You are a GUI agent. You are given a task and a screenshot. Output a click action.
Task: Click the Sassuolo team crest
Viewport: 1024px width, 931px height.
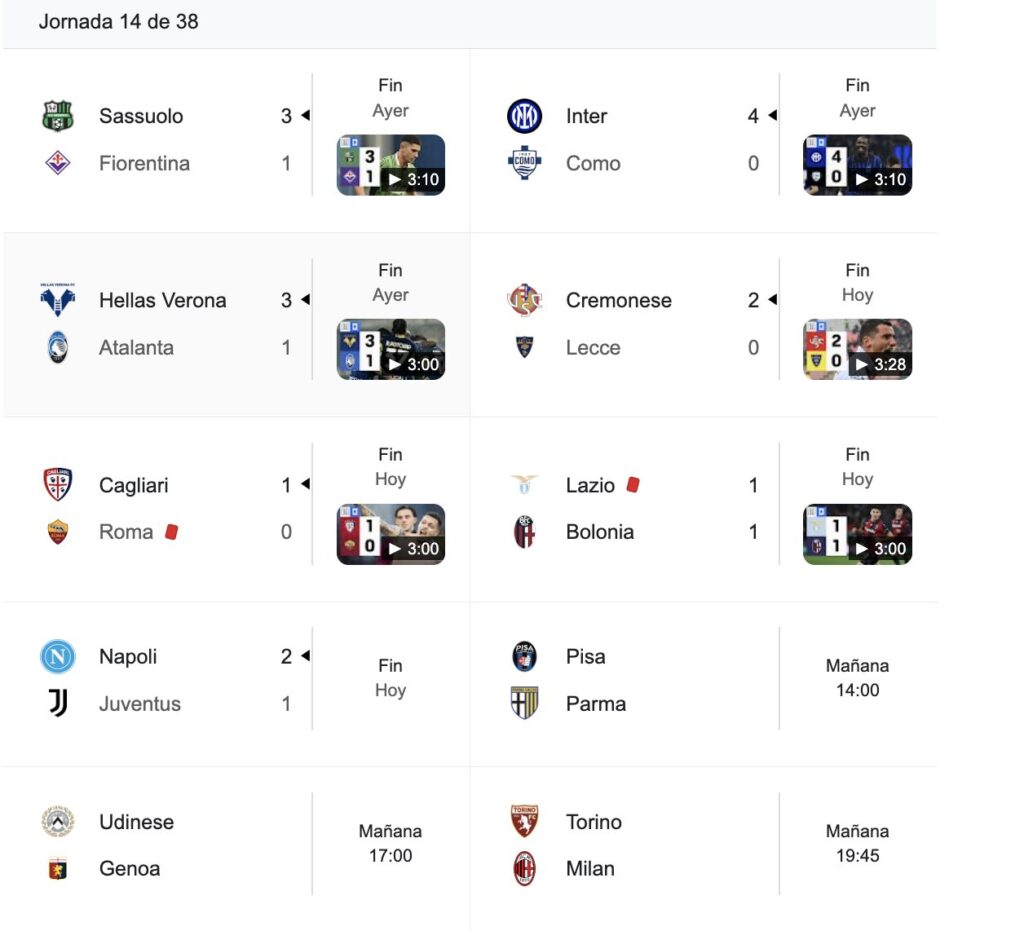pos(58,116)
